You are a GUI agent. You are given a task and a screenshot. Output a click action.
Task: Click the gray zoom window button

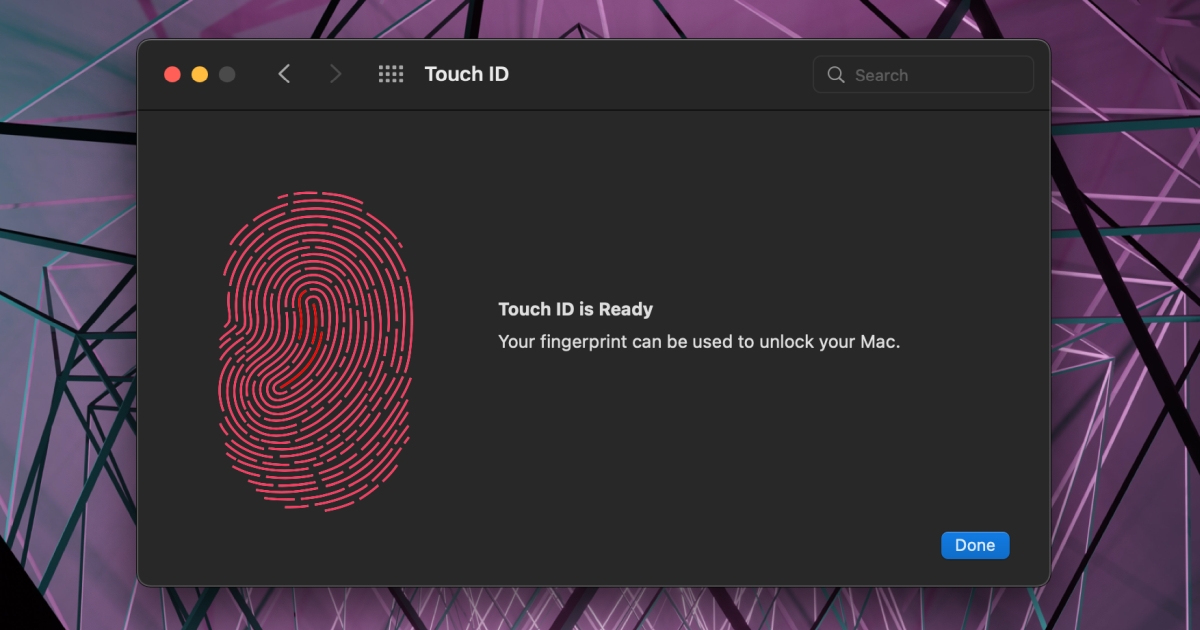[227, 74]
